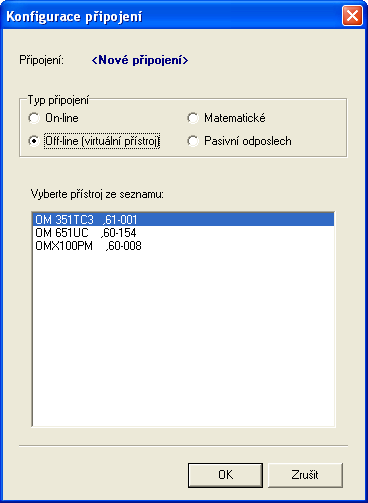The height and width of the screenshot is (503, 368).
Task: Click empty area of the device list
Action: (x=184, y=337)
